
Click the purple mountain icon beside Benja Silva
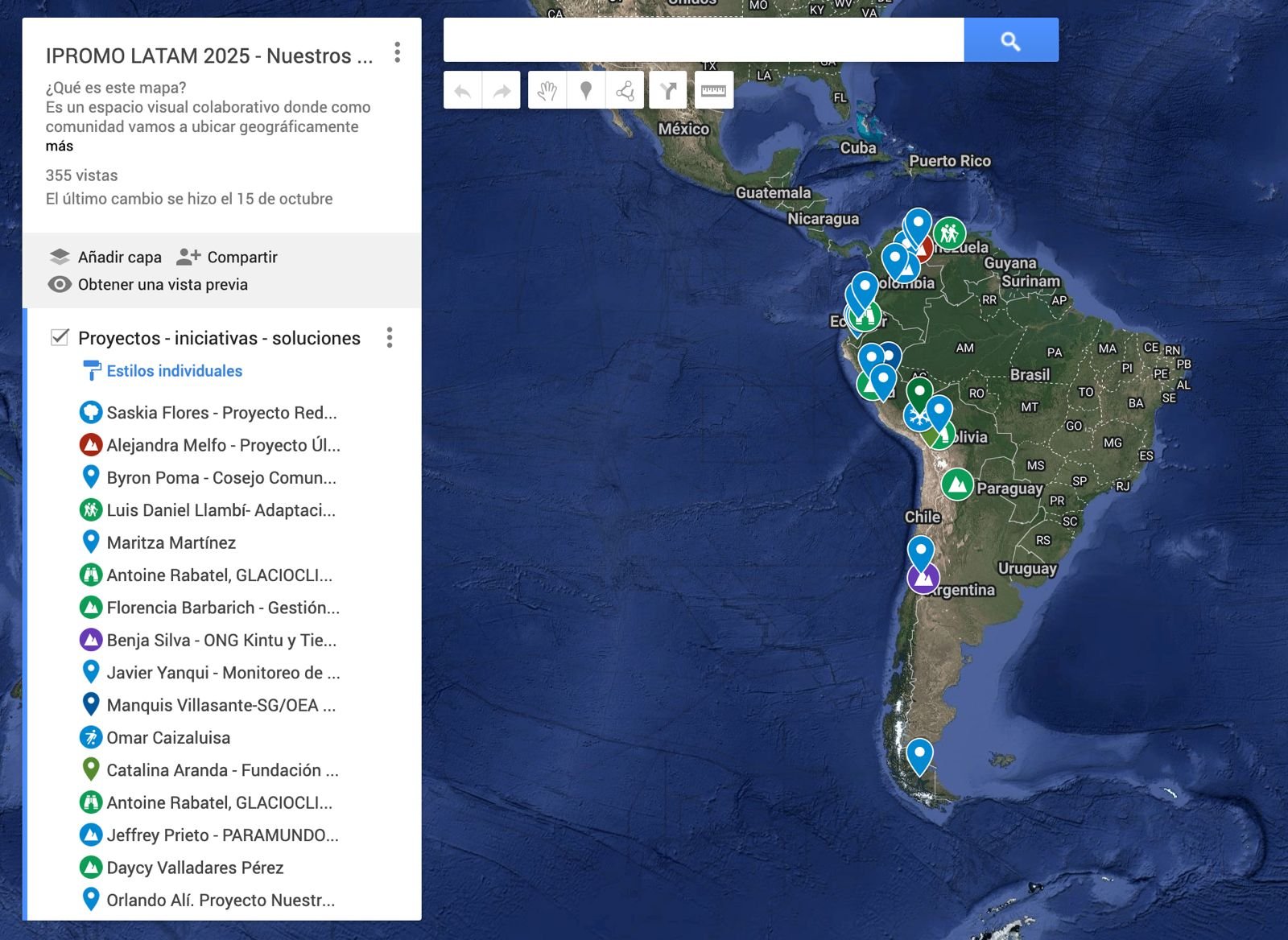pos(92,640)
